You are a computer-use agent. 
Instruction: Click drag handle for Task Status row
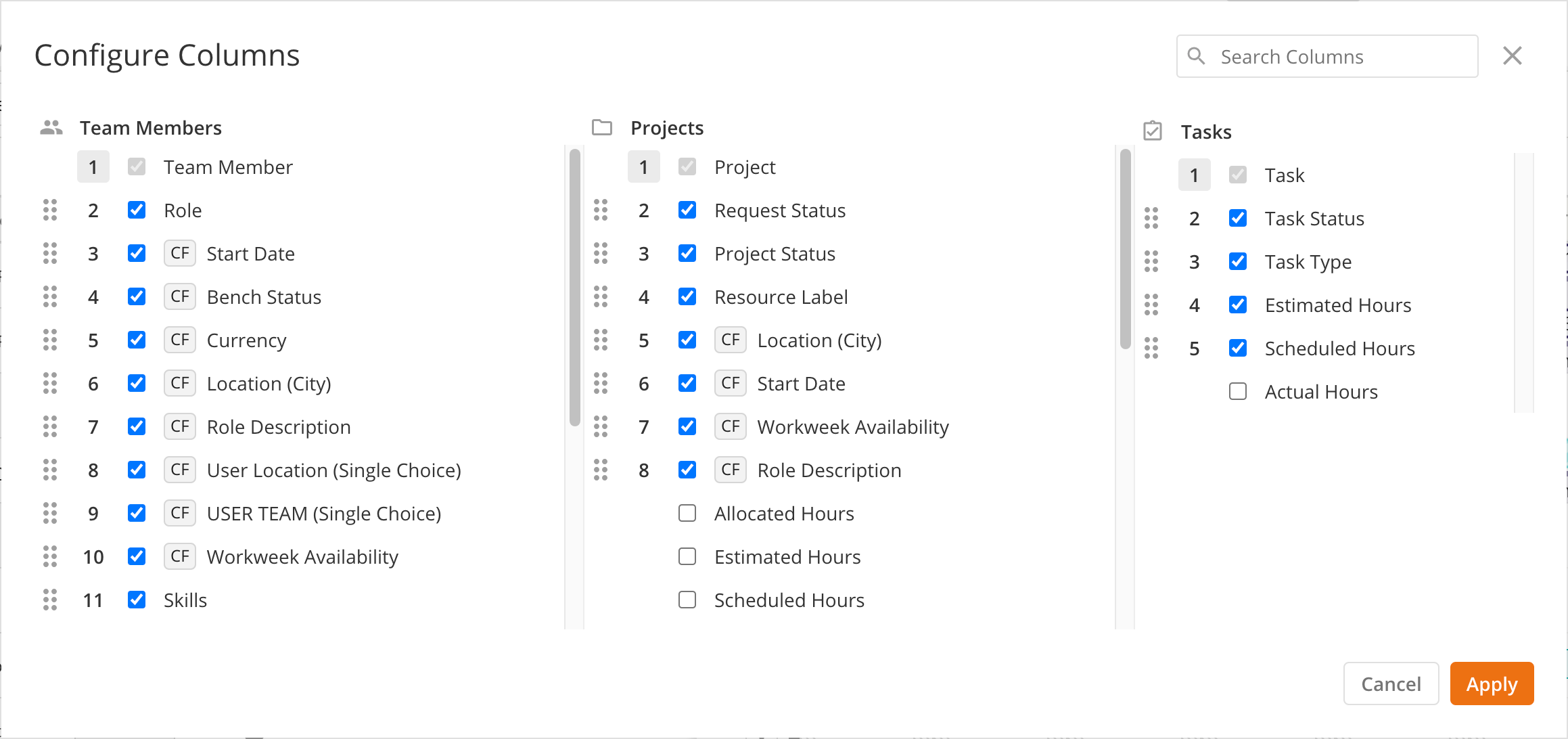pyautogui.click(x=1151, y=219)
